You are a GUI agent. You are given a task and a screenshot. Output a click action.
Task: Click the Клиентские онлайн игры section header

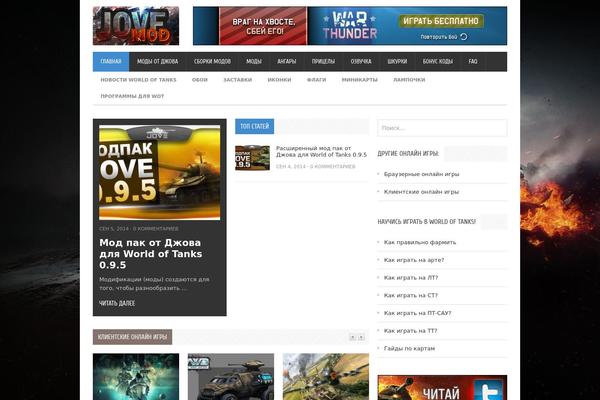132,337
